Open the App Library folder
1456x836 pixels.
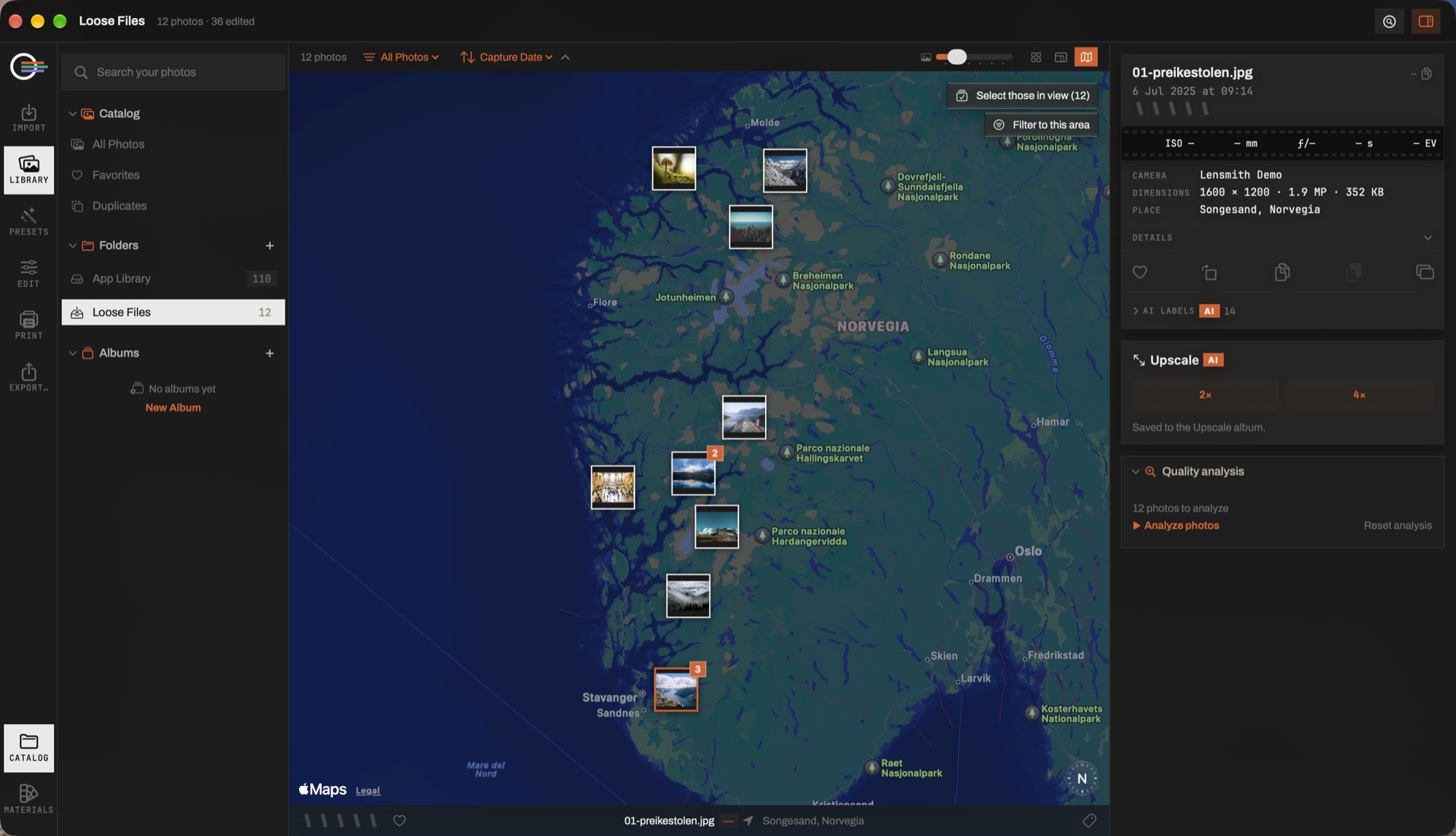(173, 279)
